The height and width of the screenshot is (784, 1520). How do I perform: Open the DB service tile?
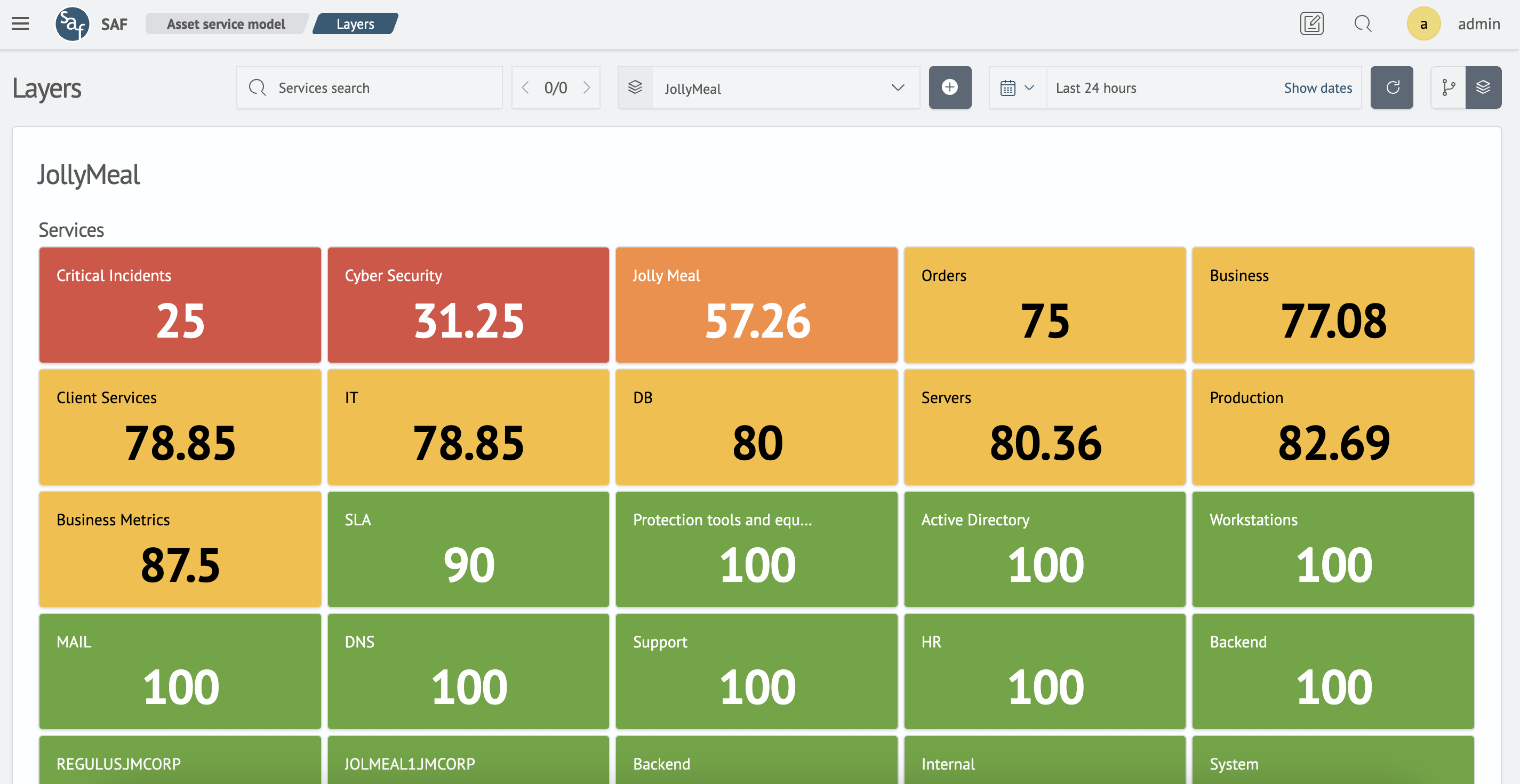pos(756,427)
